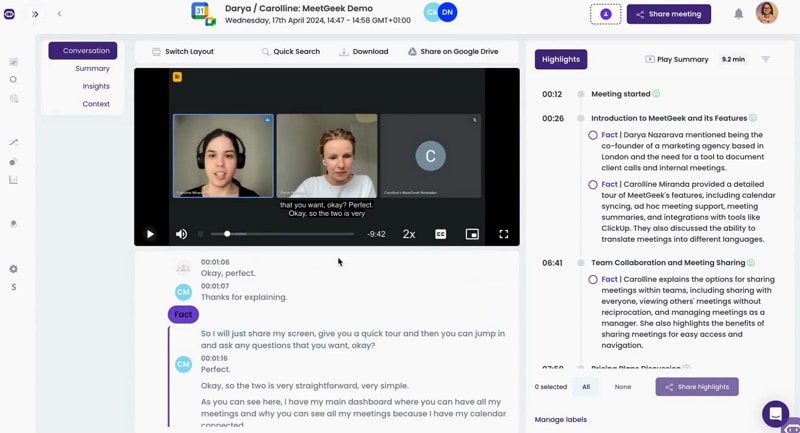
Task: Click the MeetGeek logo icon
Action: click(x=9, y=14)
